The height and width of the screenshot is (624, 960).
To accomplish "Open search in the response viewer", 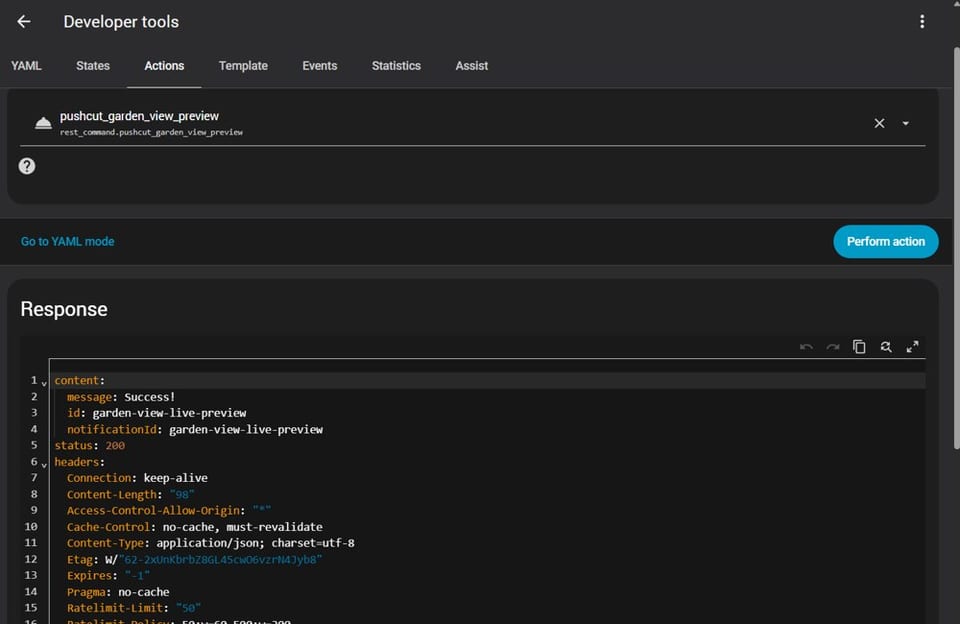I will (x=886, y=346).
